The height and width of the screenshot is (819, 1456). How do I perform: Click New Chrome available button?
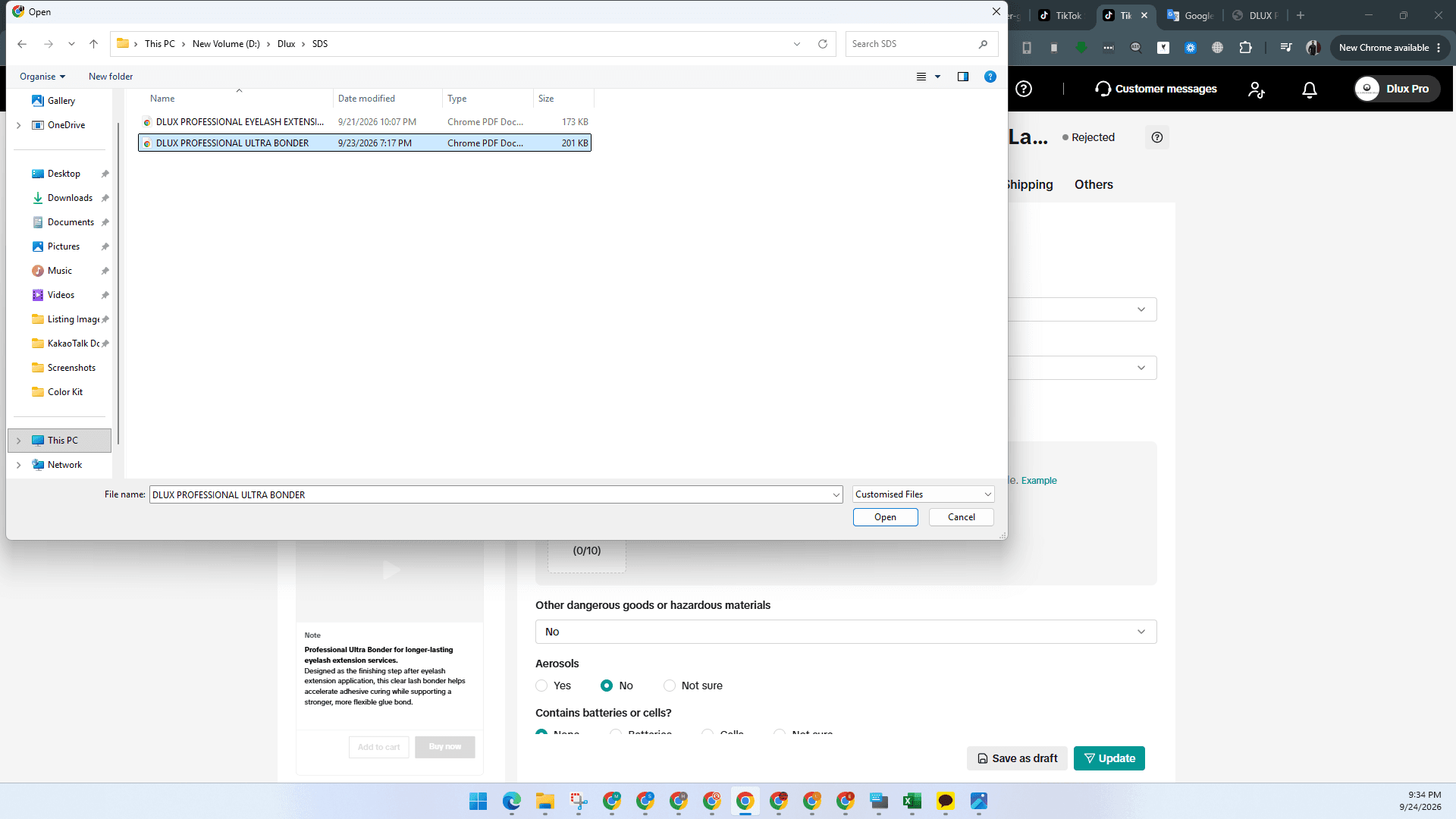click(x=1390, y=48)
